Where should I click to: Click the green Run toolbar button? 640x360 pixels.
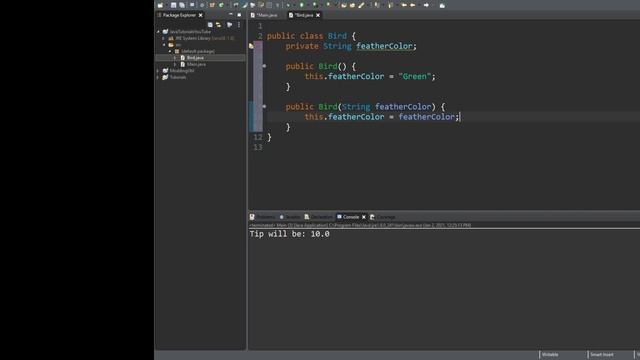tap(302, 5)
